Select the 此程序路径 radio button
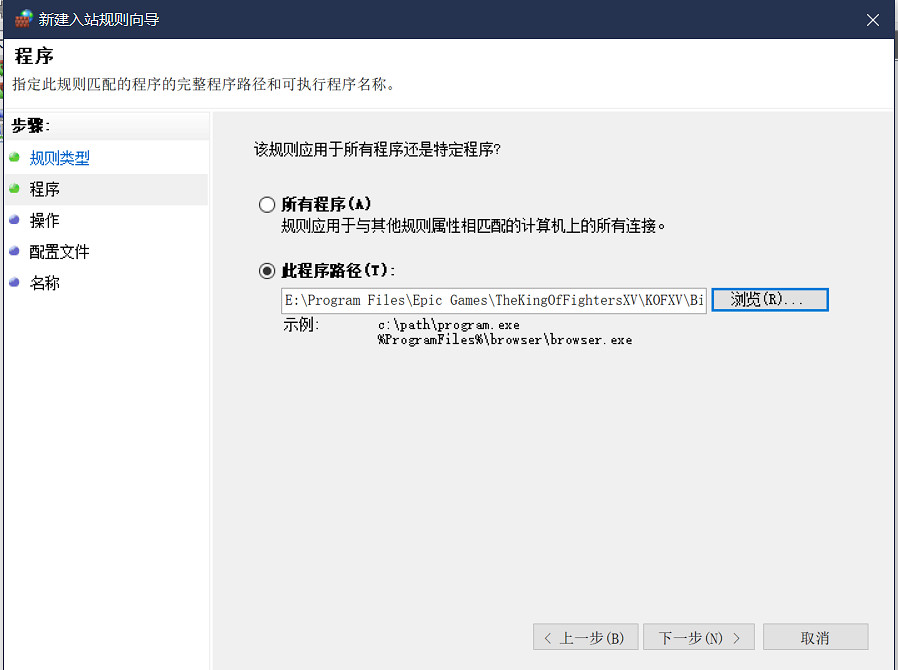Screen dimensions: 898x670 coord(267,270)
